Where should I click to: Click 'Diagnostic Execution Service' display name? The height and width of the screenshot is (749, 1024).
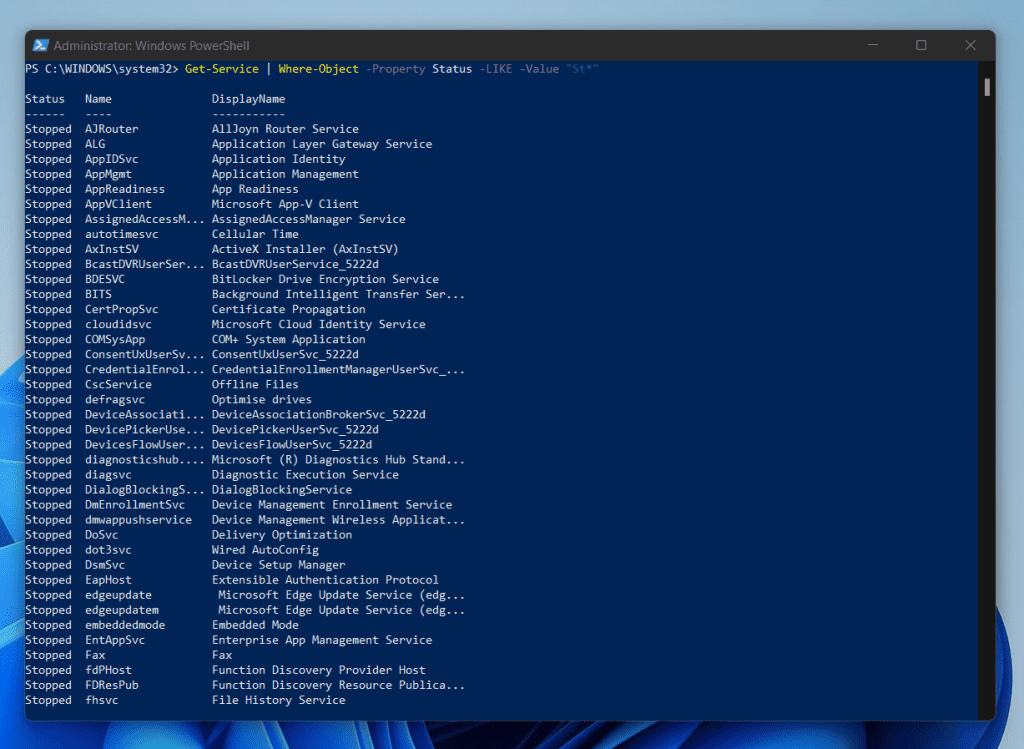pyautogui.click(x=305, y=474)
